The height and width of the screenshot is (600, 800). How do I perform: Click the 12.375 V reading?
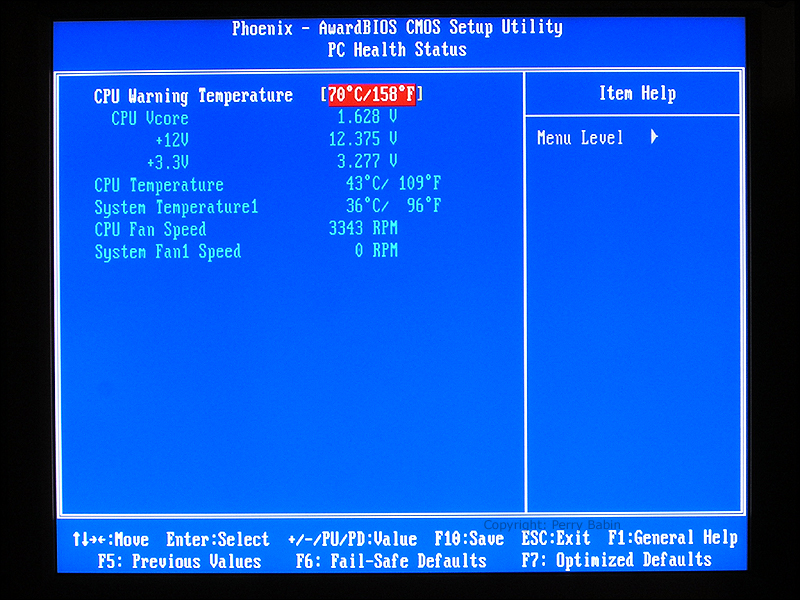[x=363, y=139]
